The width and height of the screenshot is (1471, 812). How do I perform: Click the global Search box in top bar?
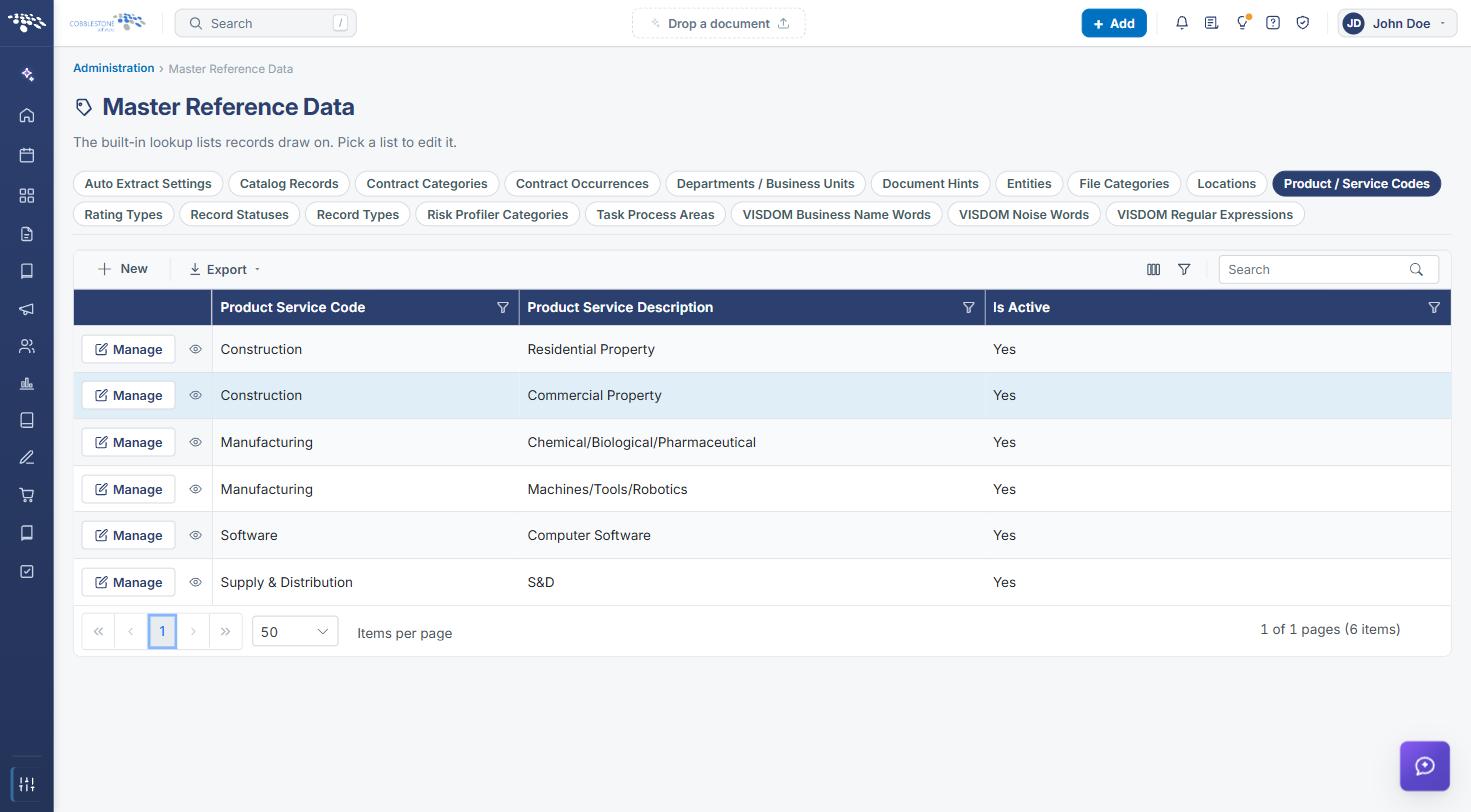[265, 23]
